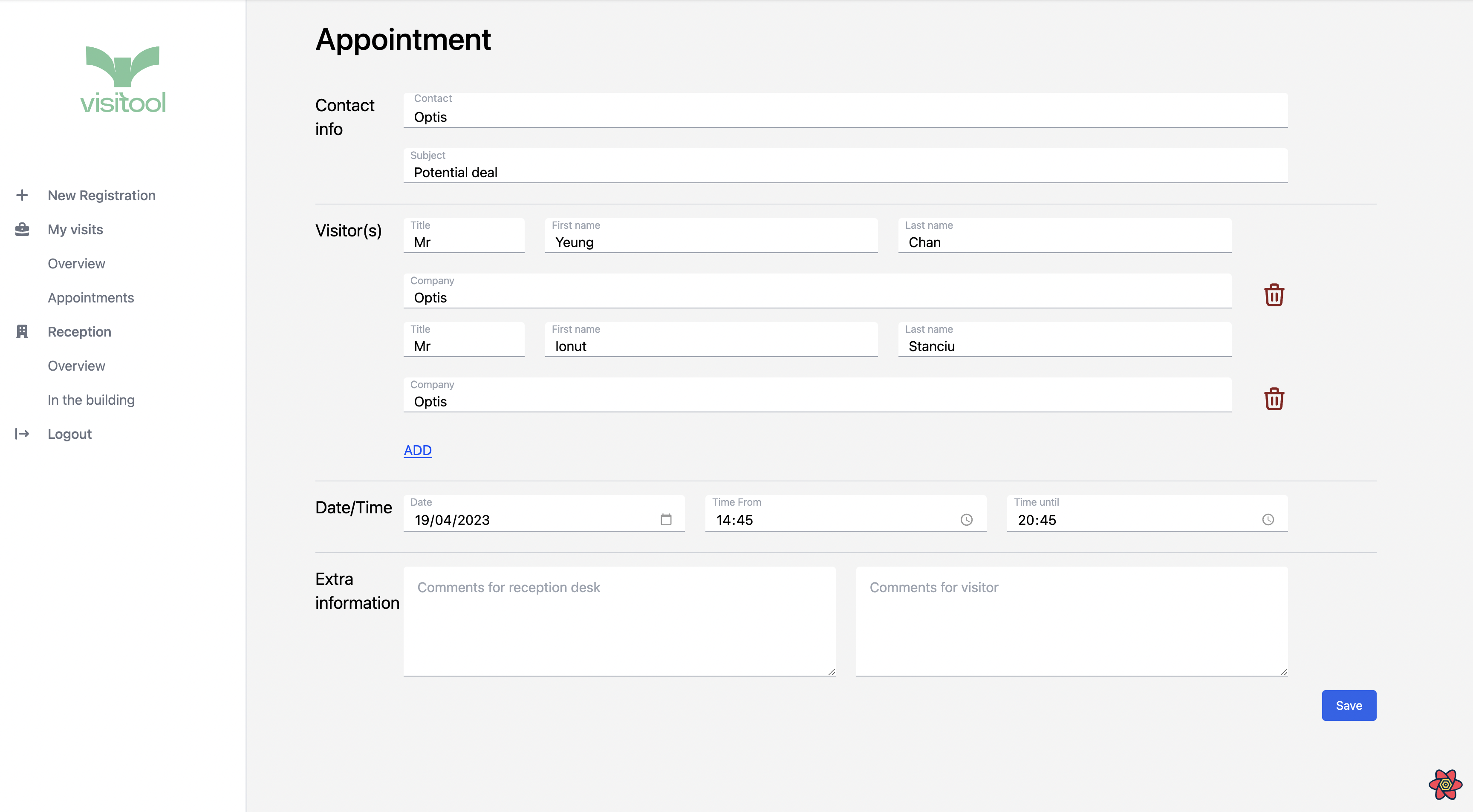This screenshot has width=1473, height=812.
Task: Click the briefcase icon beside My visits
Action: [x=22, y=229]
